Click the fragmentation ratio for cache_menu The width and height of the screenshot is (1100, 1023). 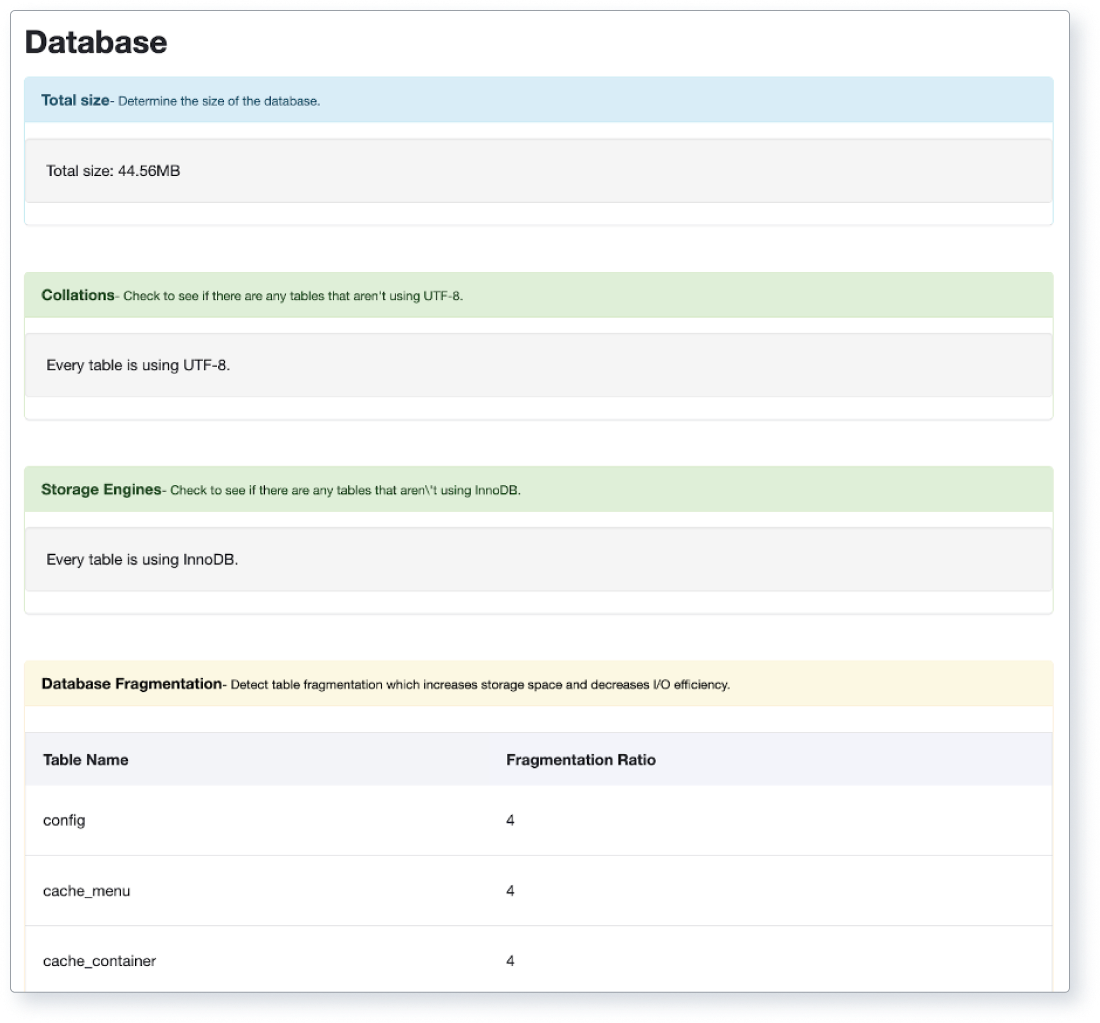(510, 890)
